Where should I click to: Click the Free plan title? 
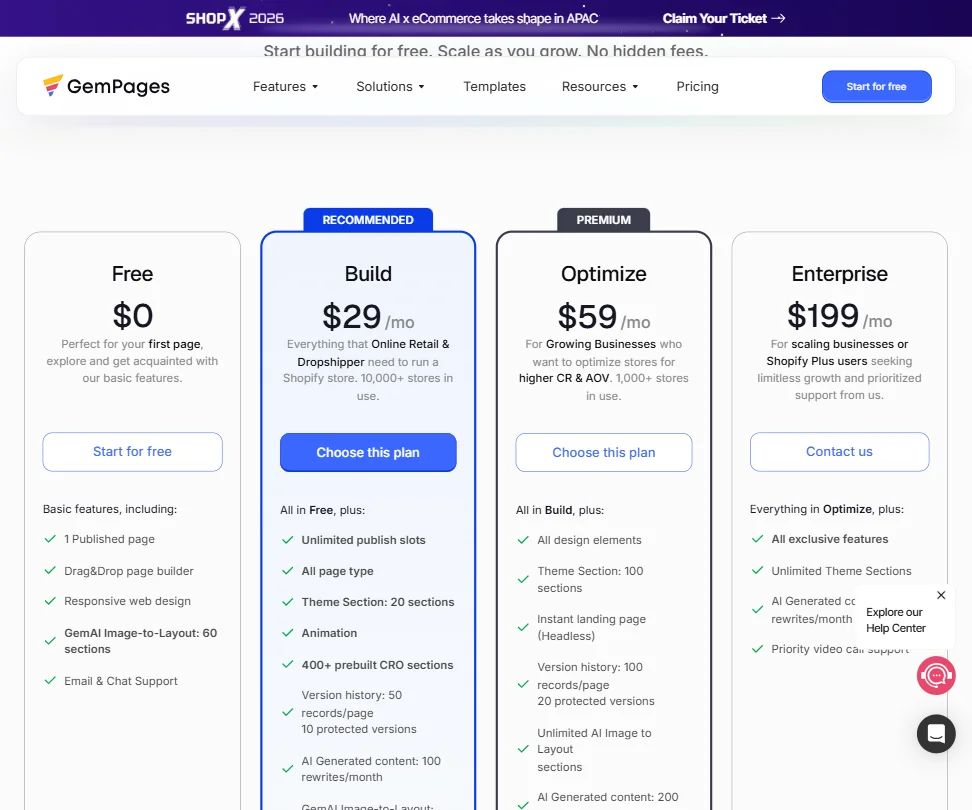pos(133,274)
